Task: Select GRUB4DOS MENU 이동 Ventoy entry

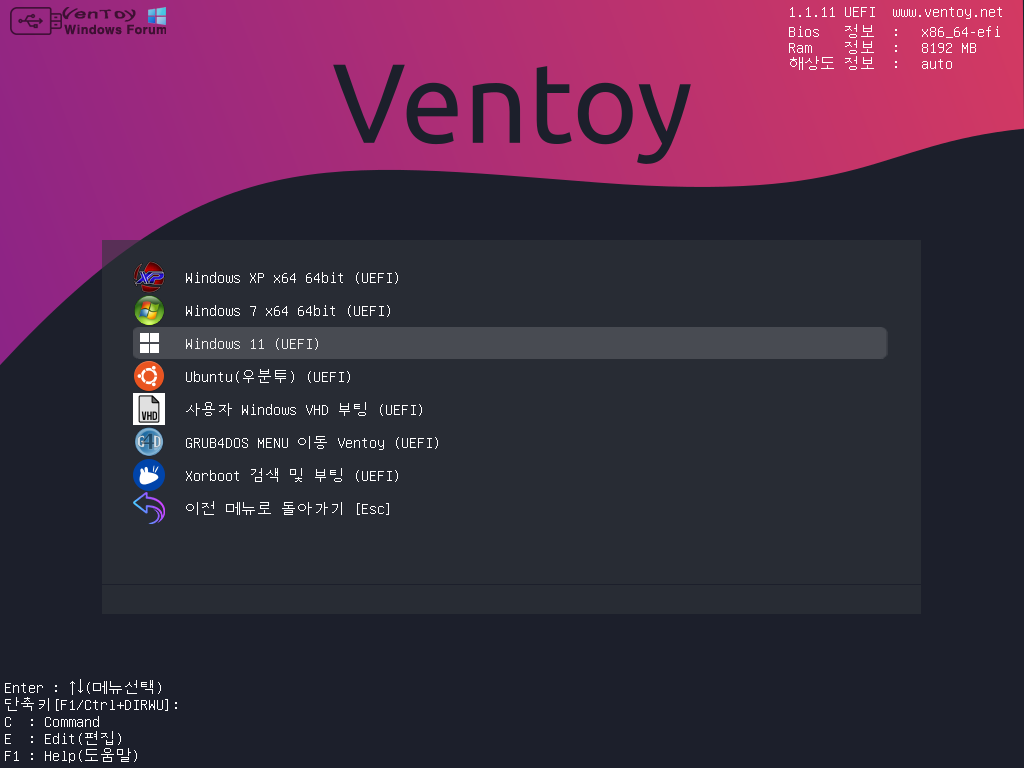Action: click(x=510, y=443)
